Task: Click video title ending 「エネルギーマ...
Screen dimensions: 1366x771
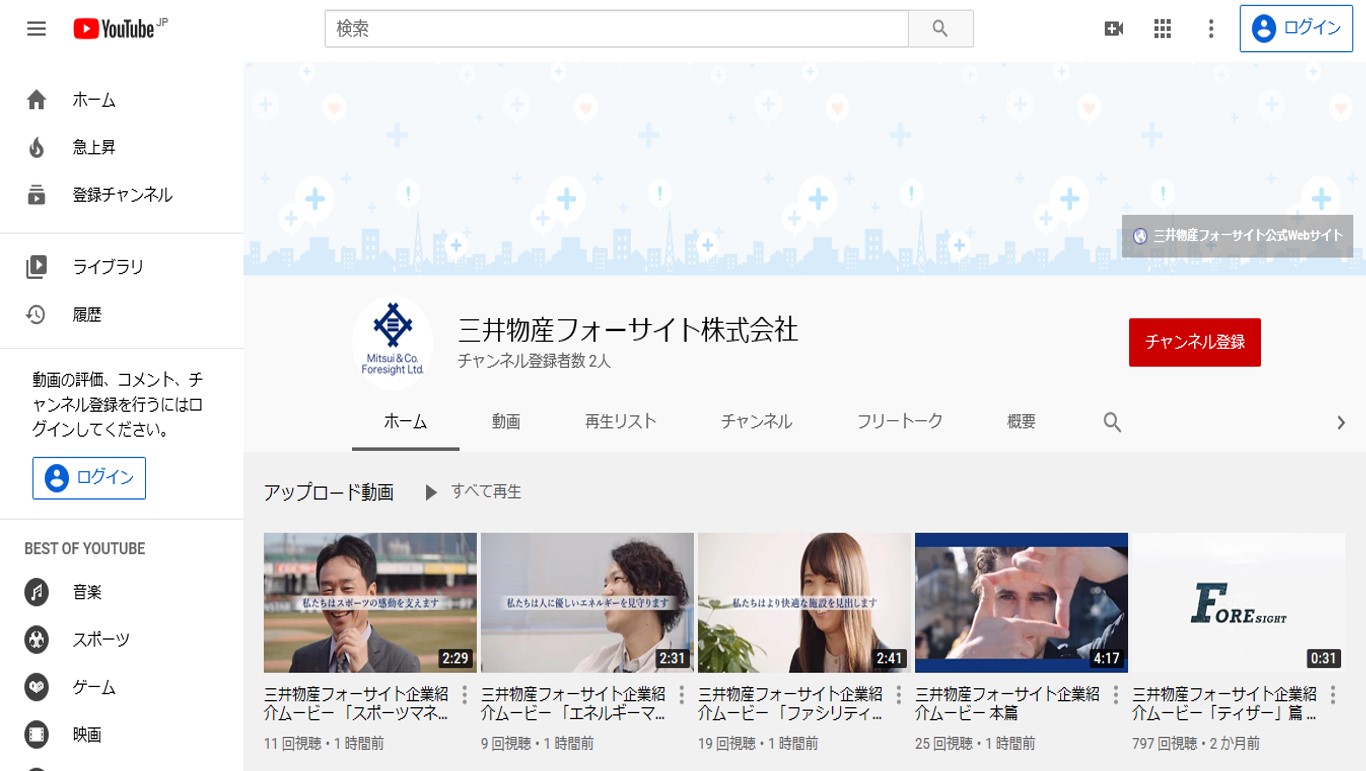Action: coord(573,704)
